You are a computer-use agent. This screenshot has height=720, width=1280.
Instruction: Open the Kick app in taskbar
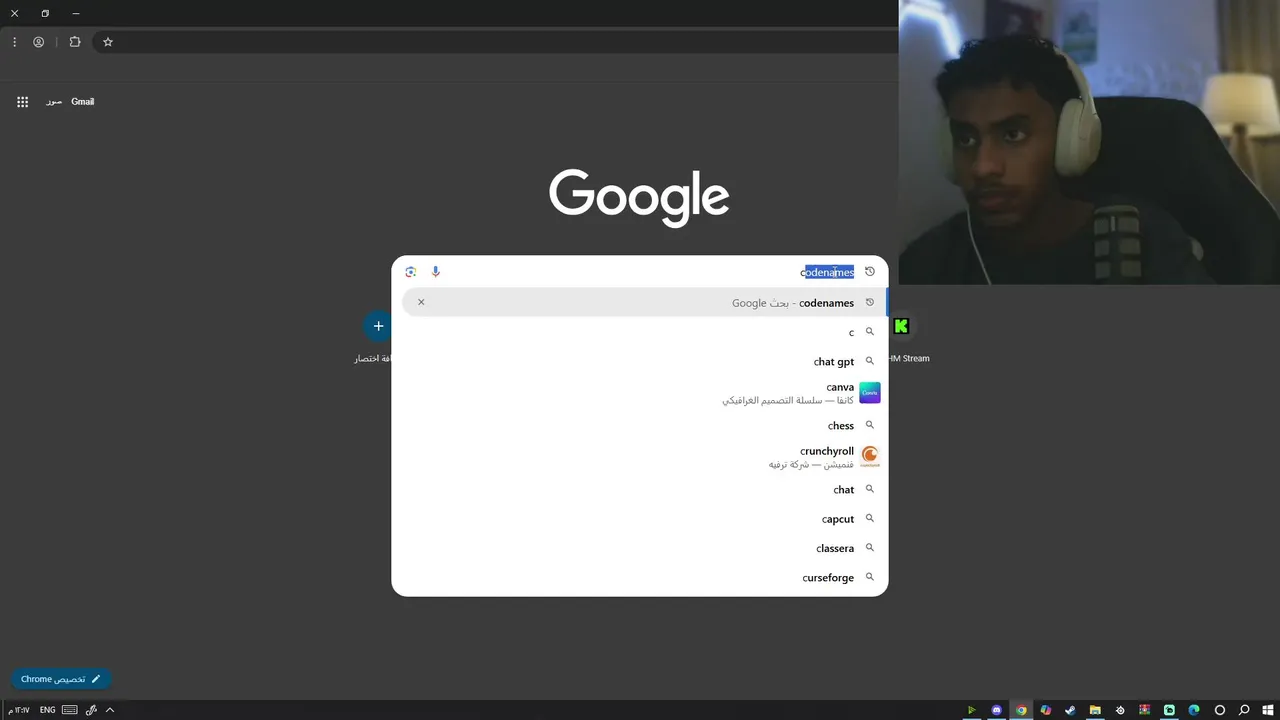pos(1169,710)
